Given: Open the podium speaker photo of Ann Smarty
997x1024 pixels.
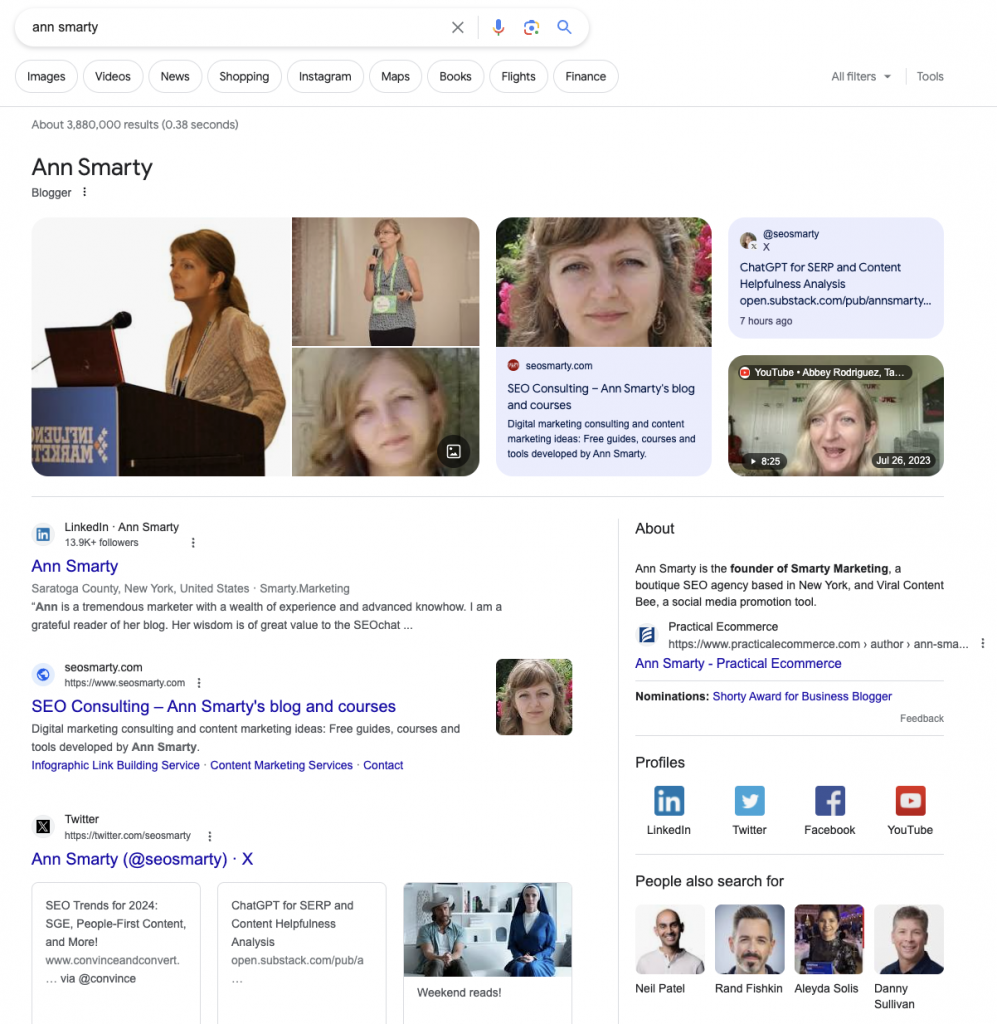Looking at the screenshot, I should 161,347.
